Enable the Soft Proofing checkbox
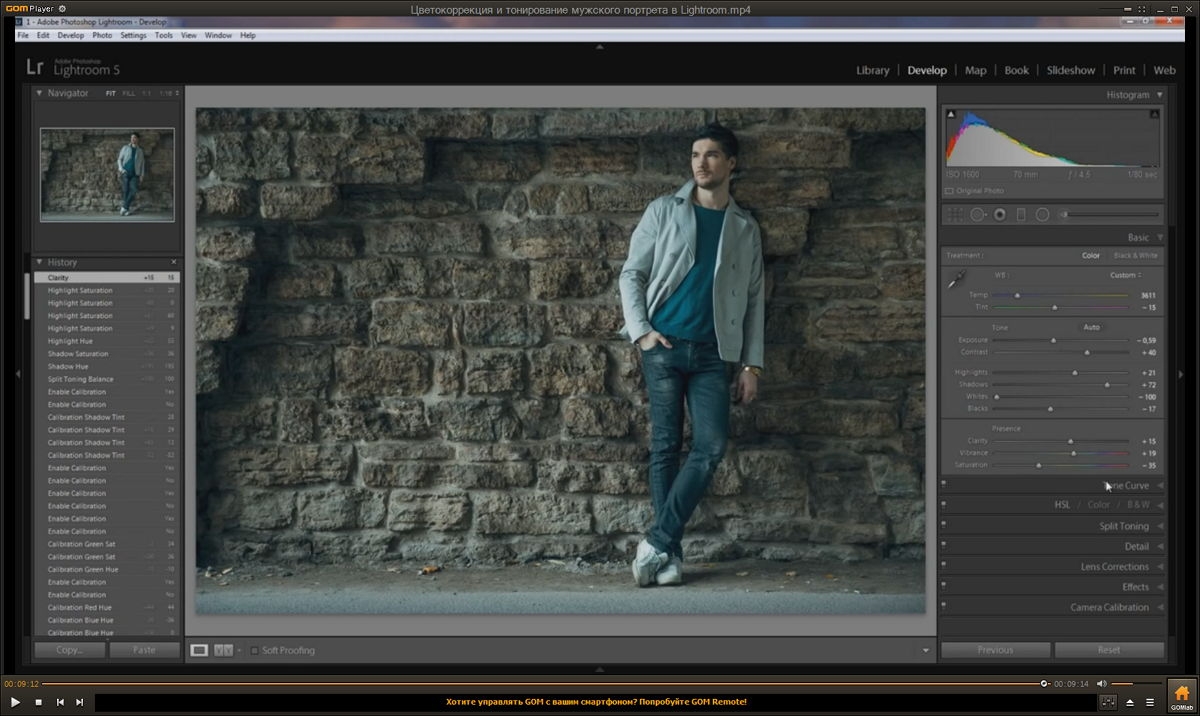 (254, 650)
